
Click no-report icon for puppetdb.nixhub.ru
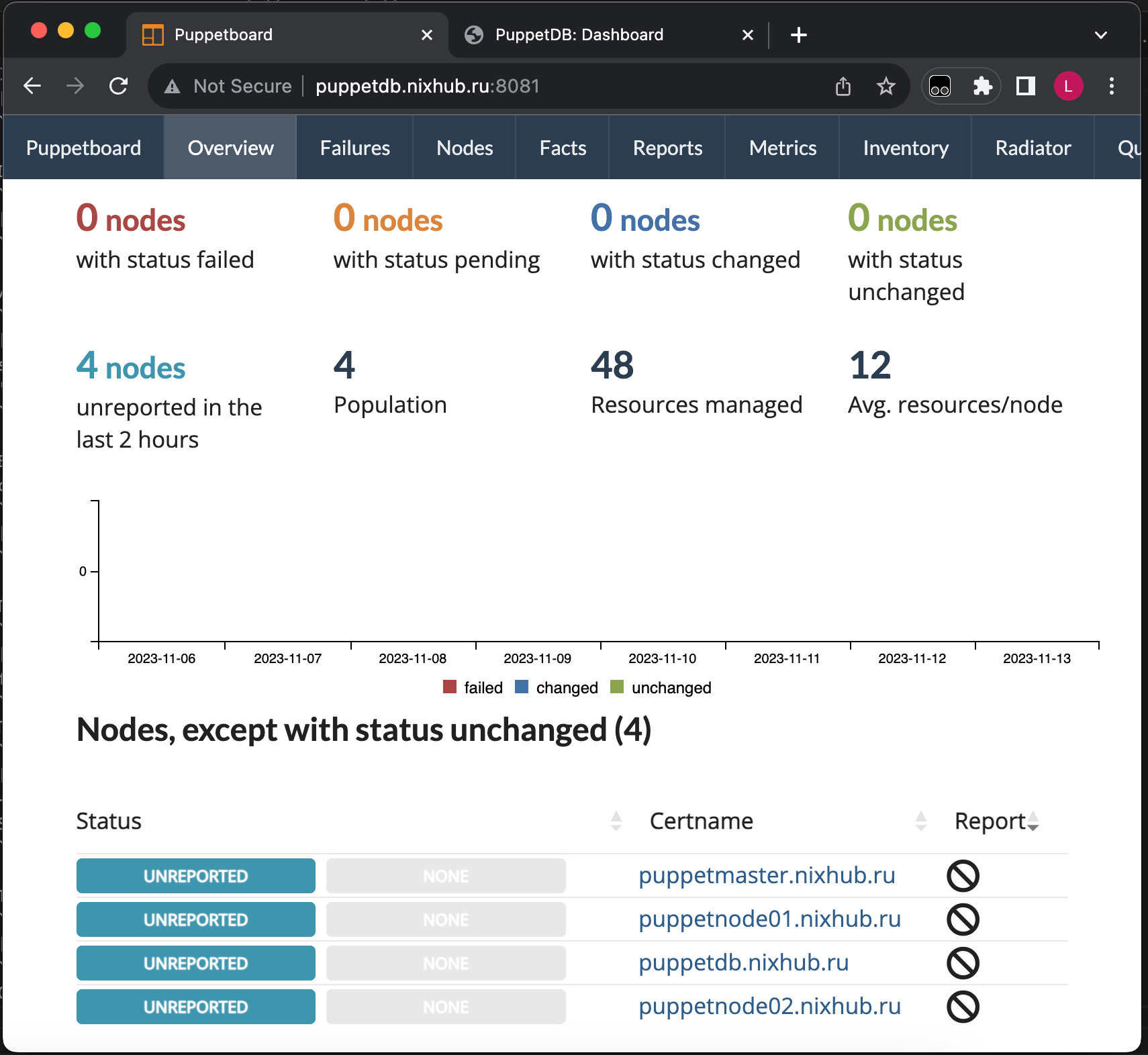pyautogui.click(x=963, y=963)
